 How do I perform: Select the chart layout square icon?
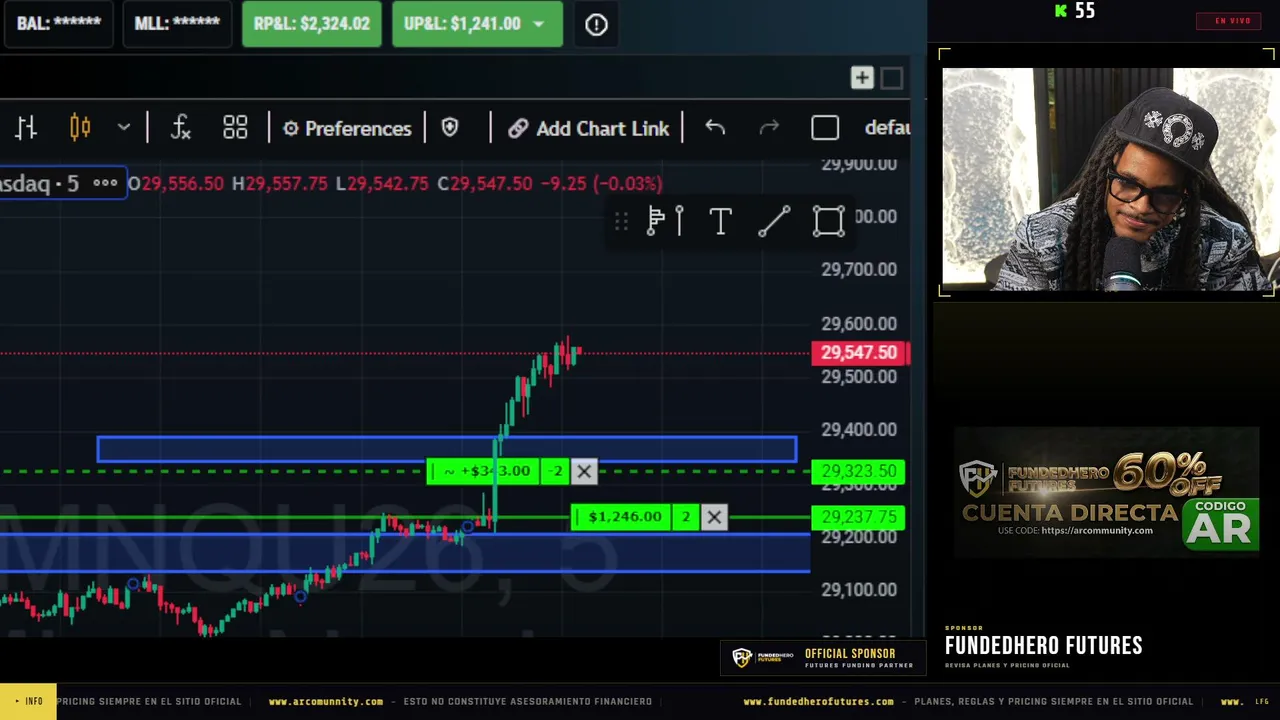pyautogui.click(x=825, y=128)
